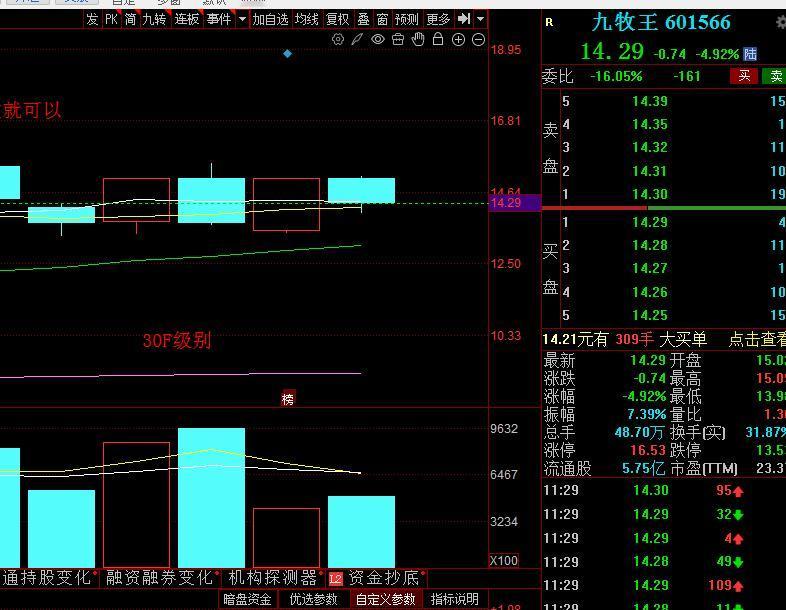Enable the 连板 indicator
786x610 pixels.
pyautogui.click(x=186, y=19)
